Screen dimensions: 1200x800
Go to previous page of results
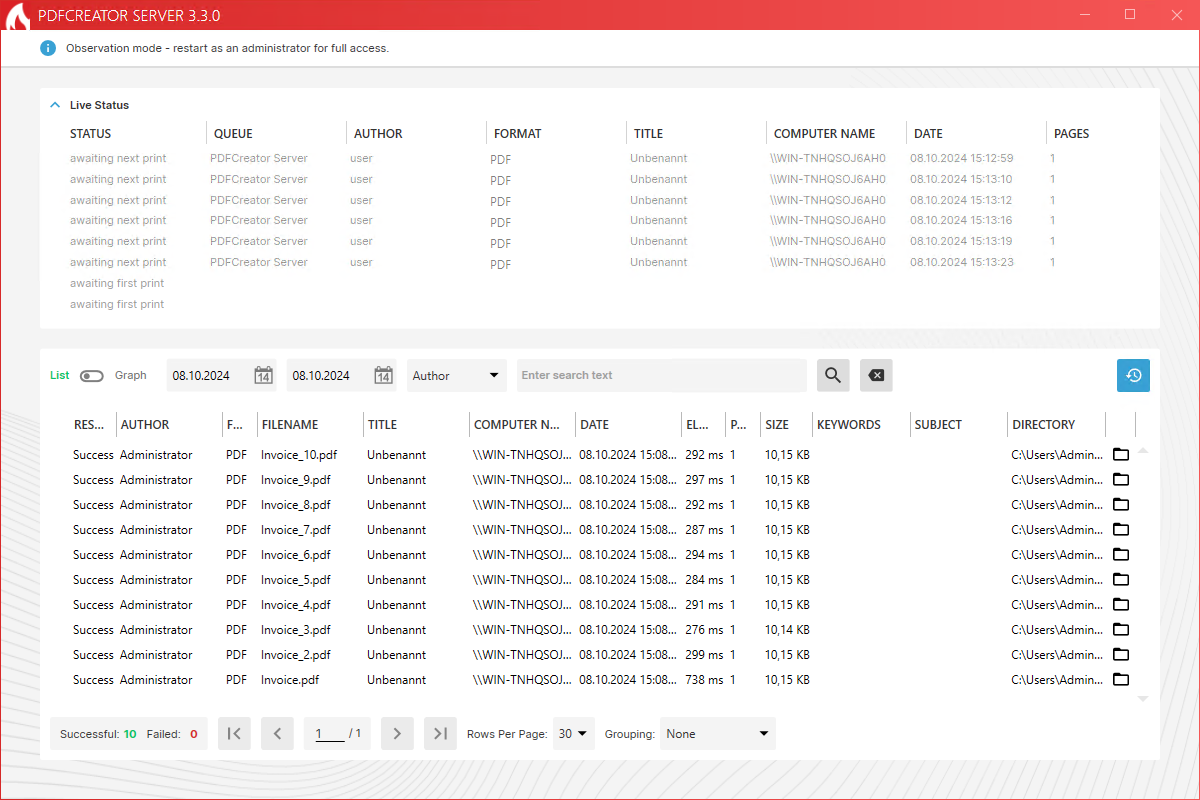[278, 734]
